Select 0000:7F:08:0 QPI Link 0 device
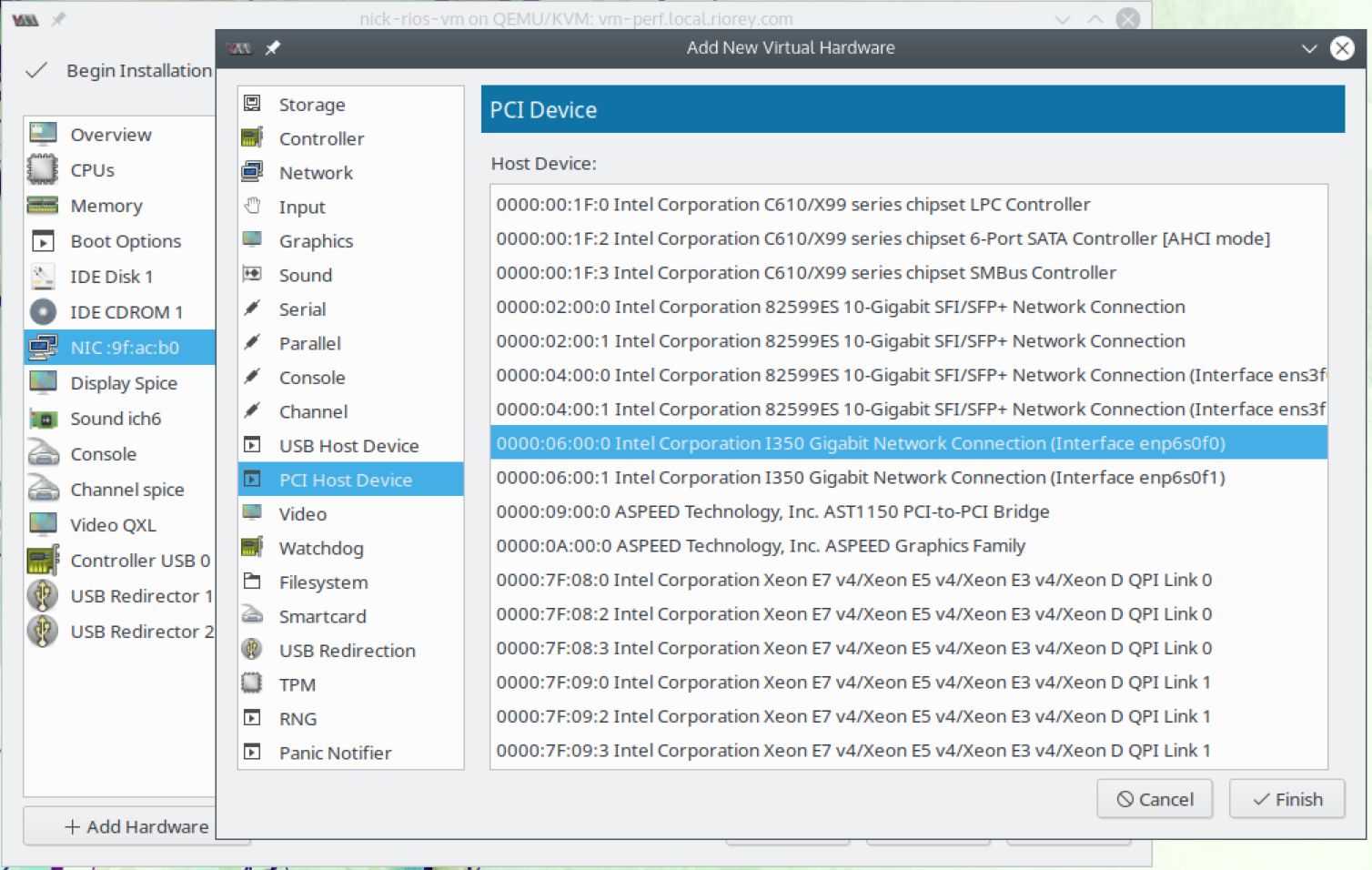The height and width of the screenshot is (870, 1372). point(909,580)
